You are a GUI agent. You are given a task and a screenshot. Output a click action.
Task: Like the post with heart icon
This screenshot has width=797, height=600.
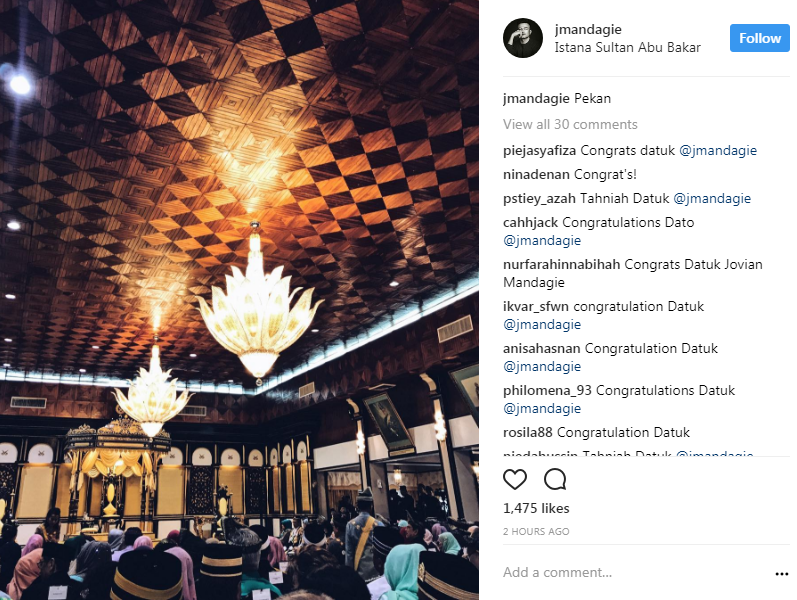tap(514, 479)
